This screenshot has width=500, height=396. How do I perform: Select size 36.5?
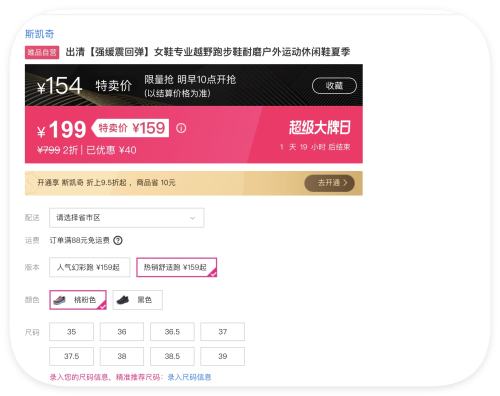click(172, 332)
